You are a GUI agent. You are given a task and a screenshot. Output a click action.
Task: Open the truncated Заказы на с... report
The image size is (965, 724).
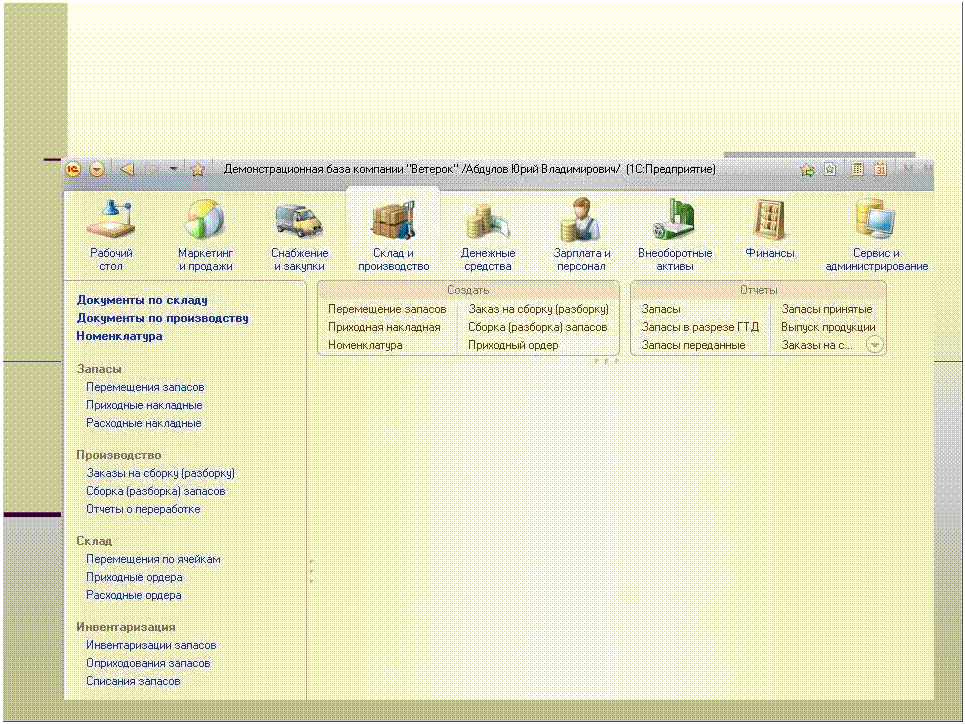817,345
